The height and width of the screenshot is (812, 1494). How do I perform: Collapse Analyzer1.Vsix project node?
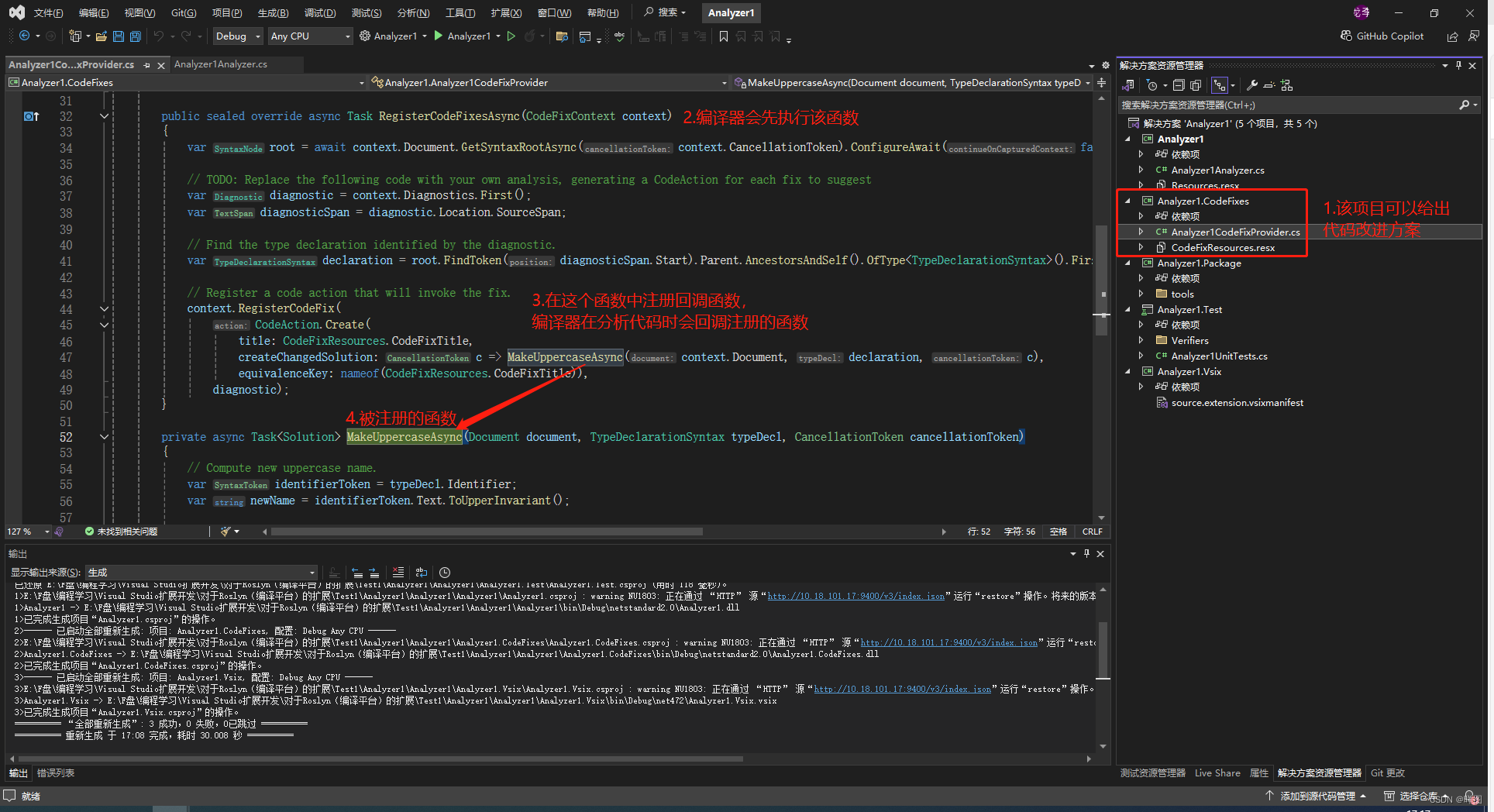(x=1128, y=372)
